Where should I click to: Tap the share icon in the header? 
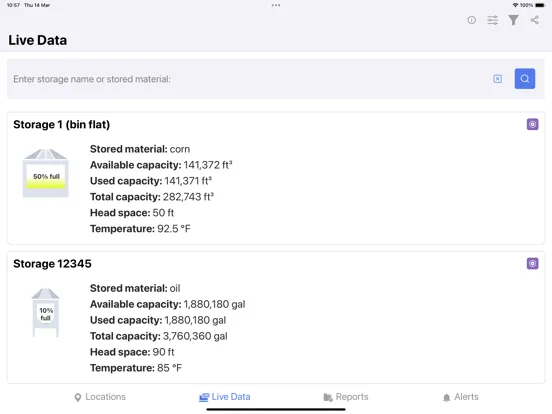click(x=534, y=20)
